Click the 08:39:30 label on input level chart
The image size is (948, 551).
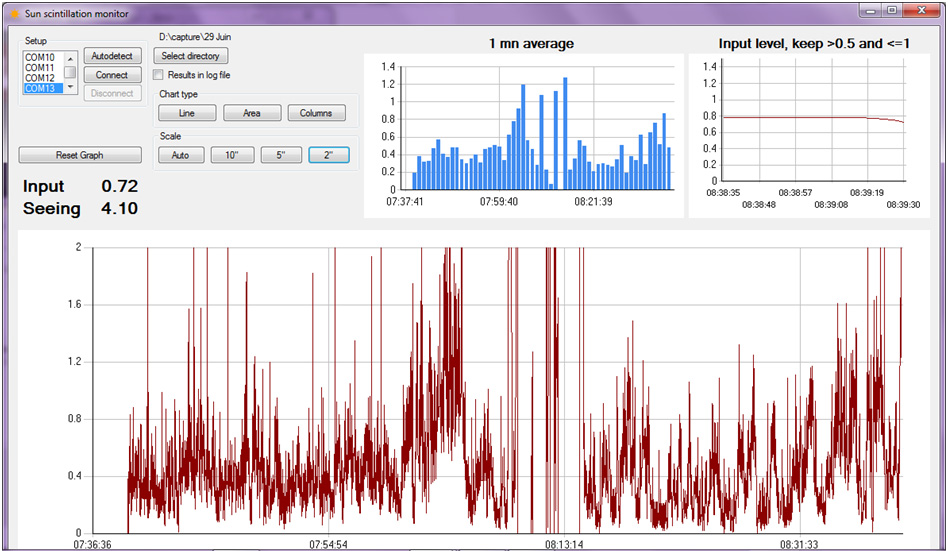coord(903,205)
